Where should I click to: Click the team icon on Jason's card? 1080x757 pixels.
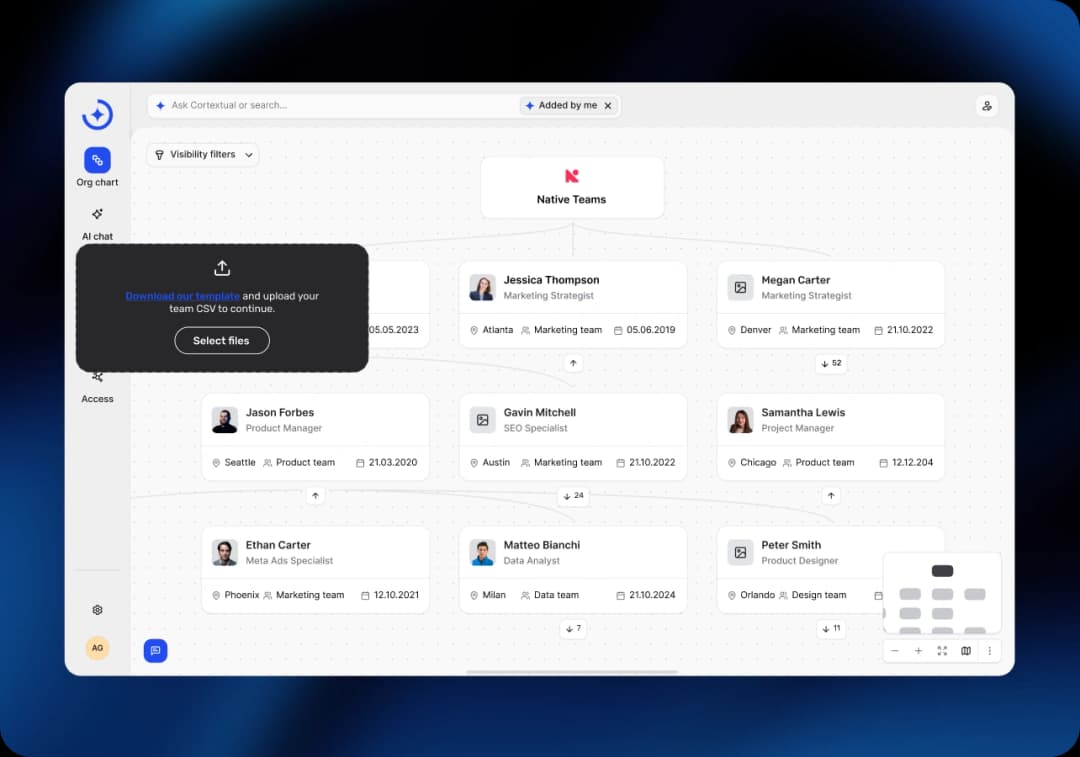click(x=268, y=463)
